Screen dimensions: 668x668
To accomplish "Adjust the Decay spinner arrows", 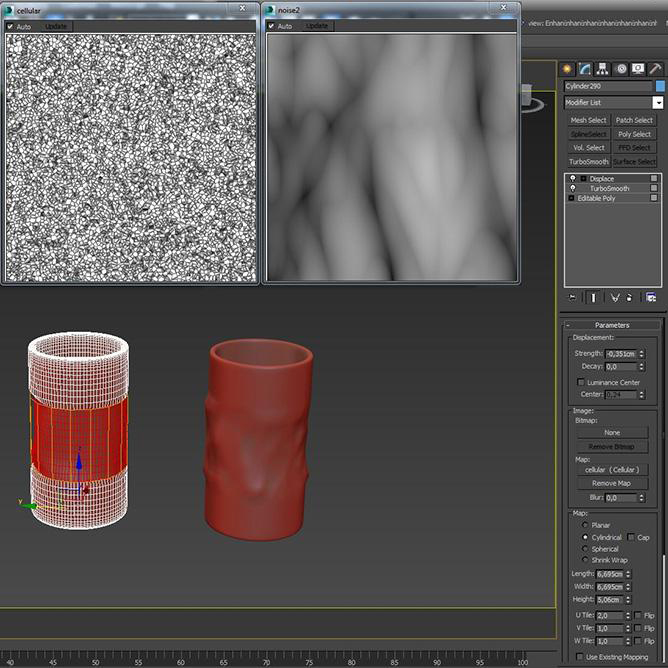I will [x=642, y=366].
